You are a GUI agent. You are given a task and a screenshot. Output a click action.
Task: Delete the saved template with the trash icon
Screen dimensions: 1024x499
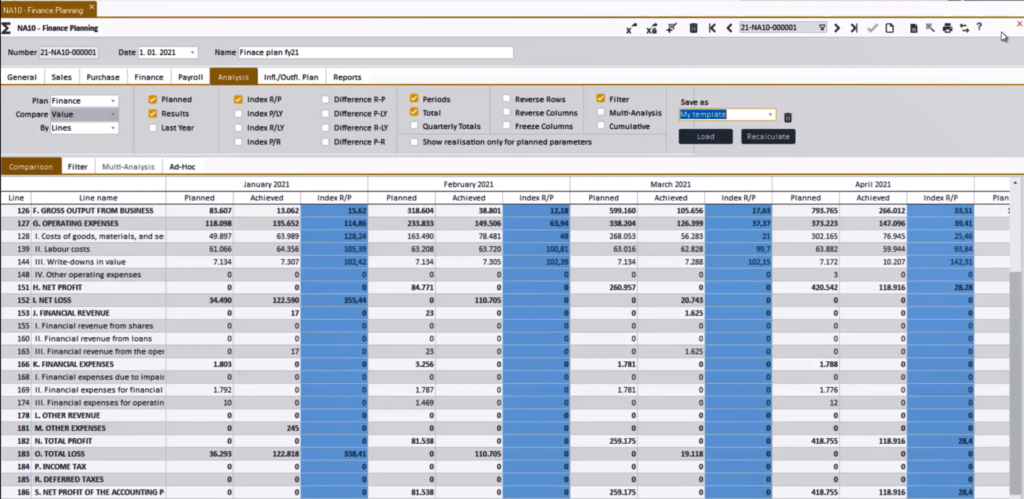click(x=787, y=117)
